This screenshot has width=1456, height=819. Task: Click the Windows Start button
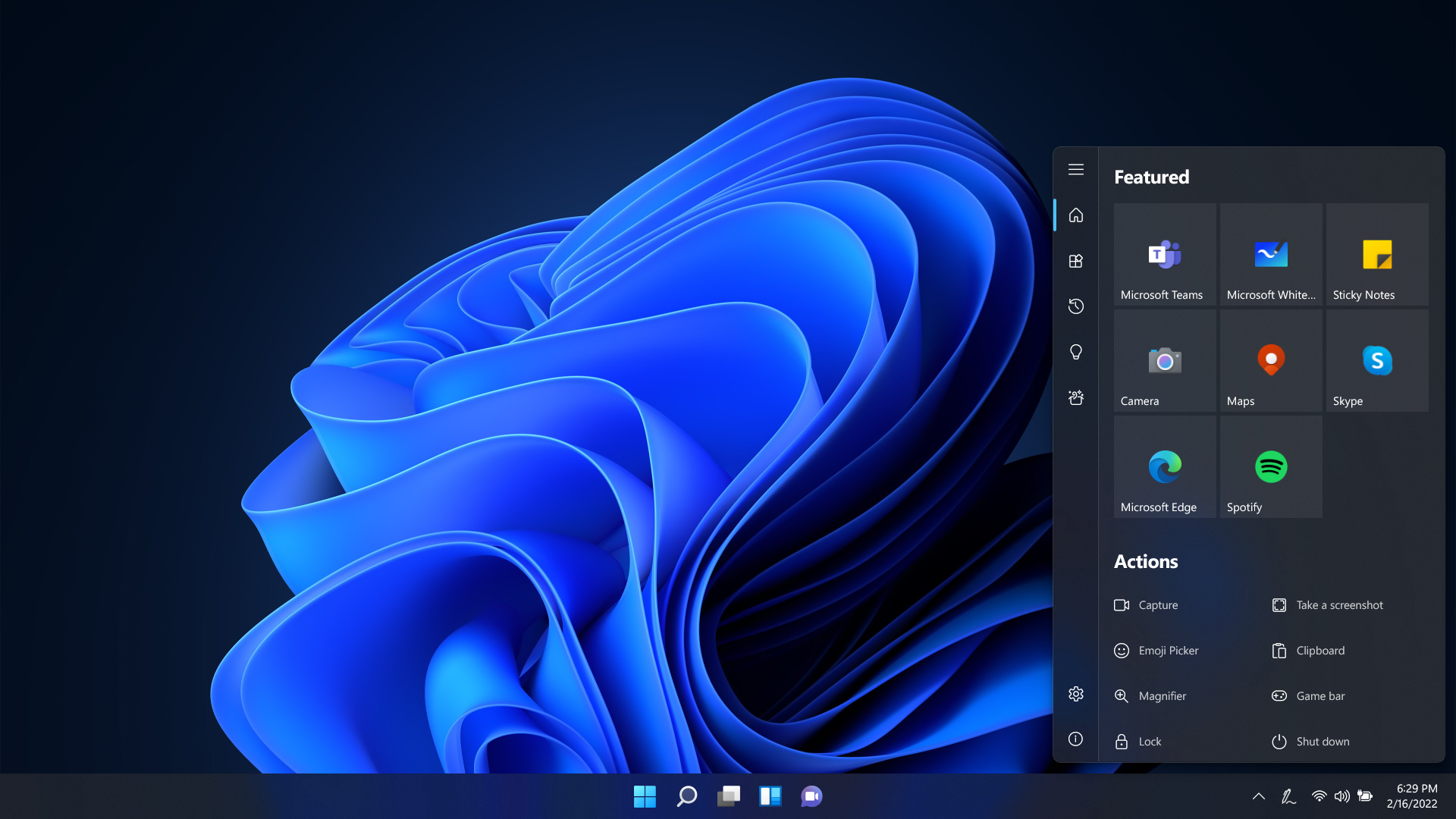click(x=645, y=796)
